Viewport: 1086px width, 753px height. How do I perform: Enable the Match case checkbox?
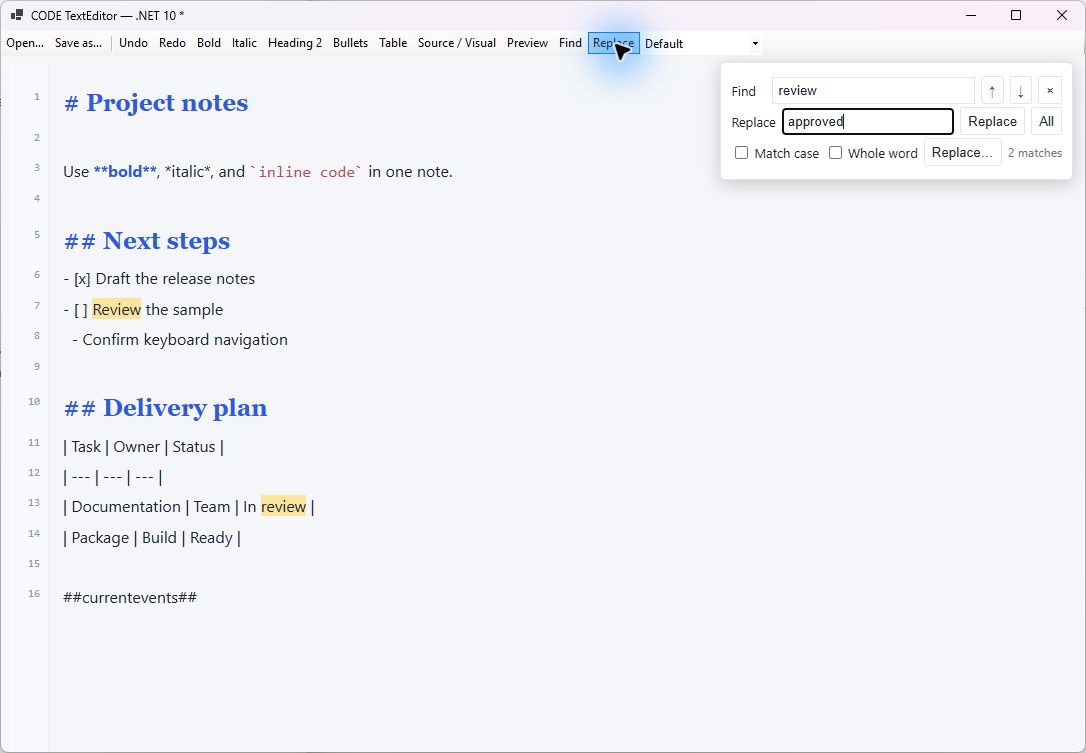(741, 152)
